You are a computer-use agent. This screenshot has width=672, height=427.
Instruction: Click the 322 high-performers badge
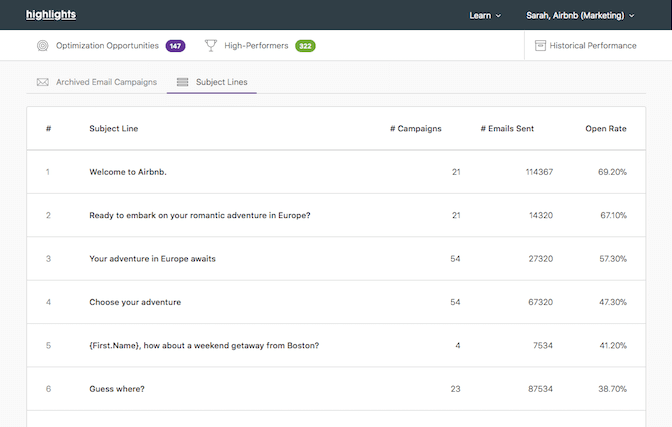[x=305, y=46]
